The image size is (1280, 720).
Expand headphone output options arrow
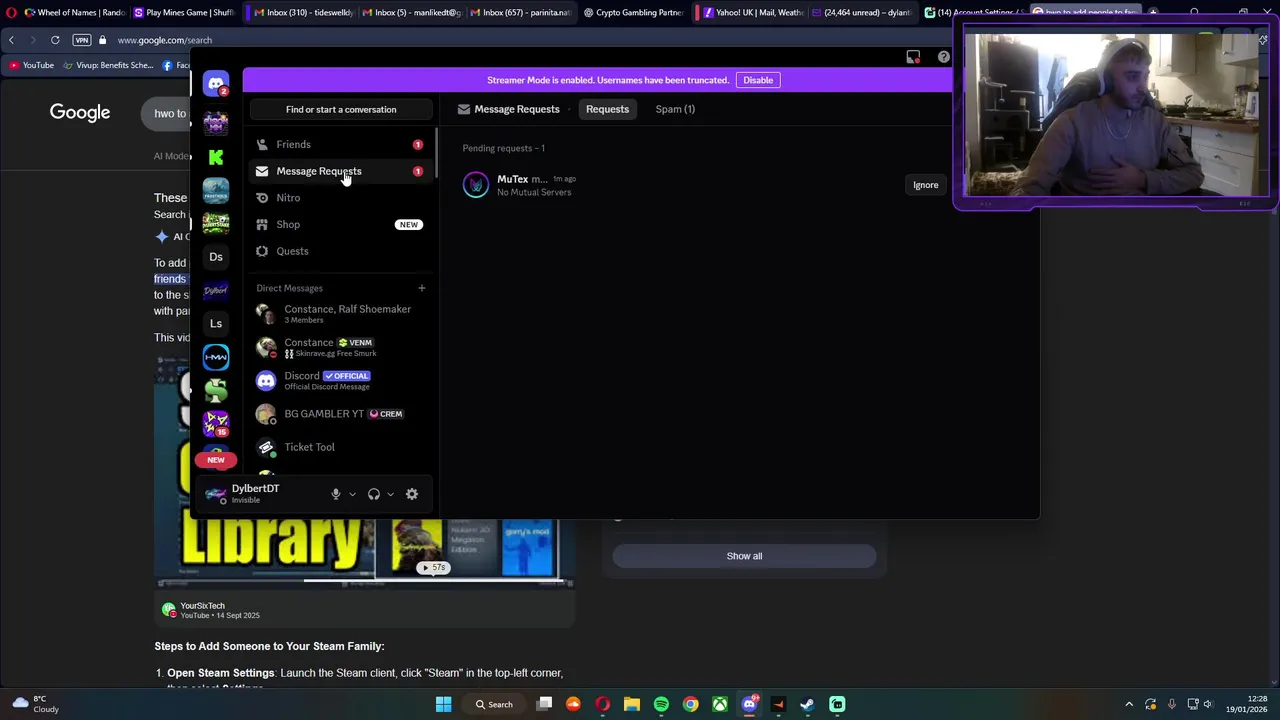pos(390,494)
